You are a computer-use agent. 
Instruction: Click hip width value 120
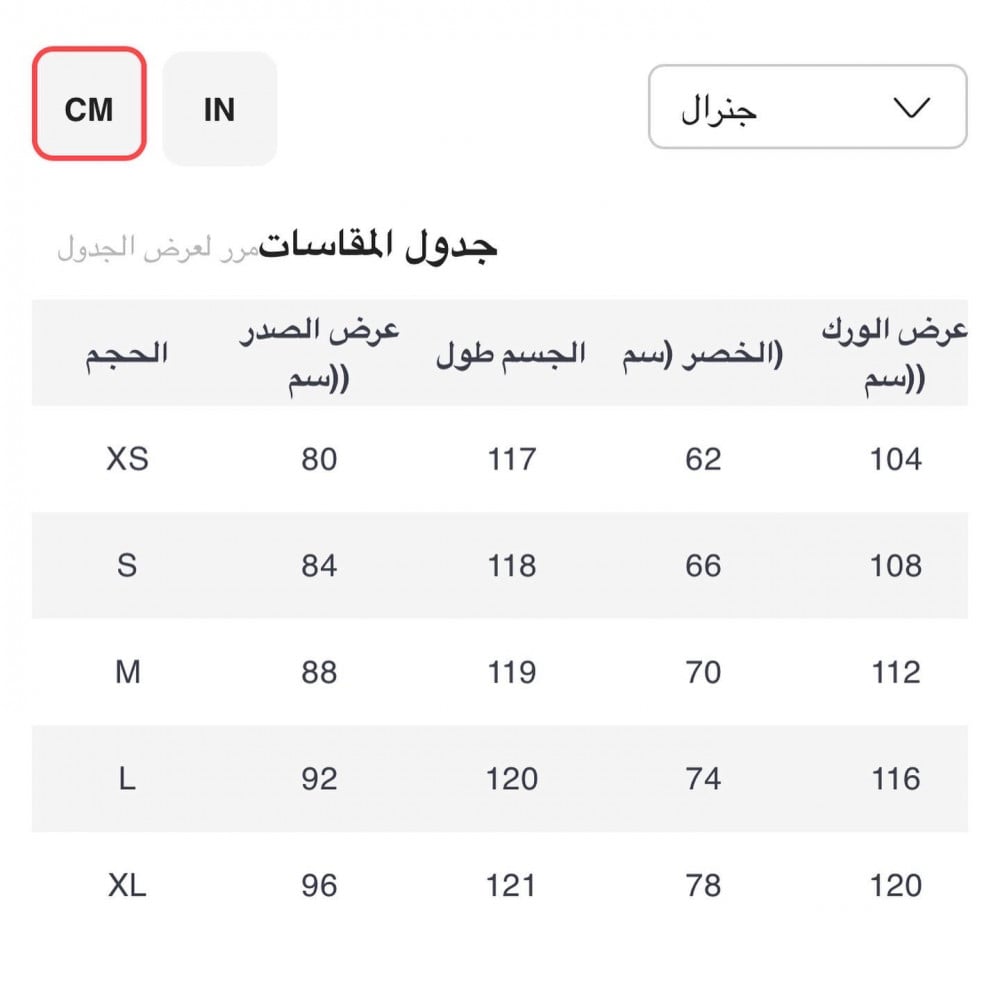[895, 885]
